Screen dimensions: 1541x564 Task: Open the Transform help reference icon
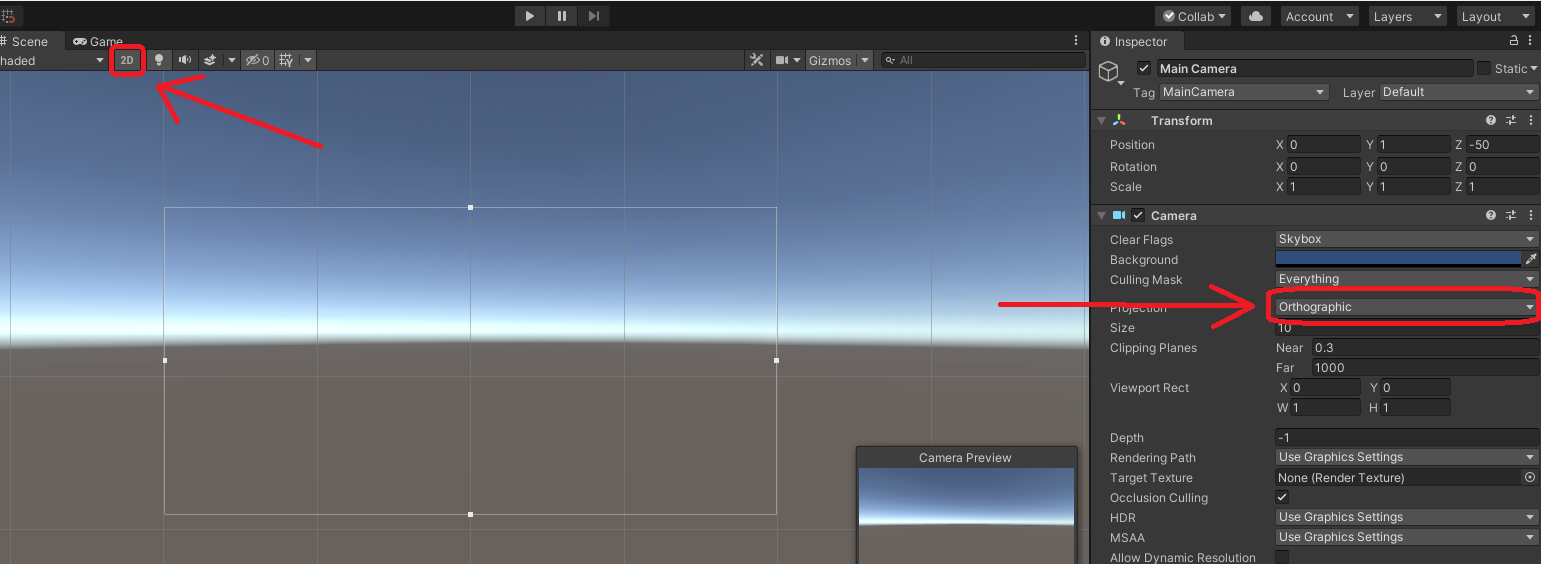click(x=1491, y=120)
